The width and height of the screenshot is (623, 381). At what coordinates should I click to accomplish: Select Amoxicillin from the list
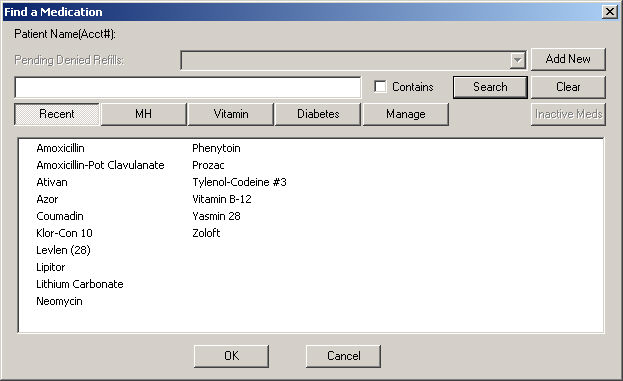coord(60,148)
